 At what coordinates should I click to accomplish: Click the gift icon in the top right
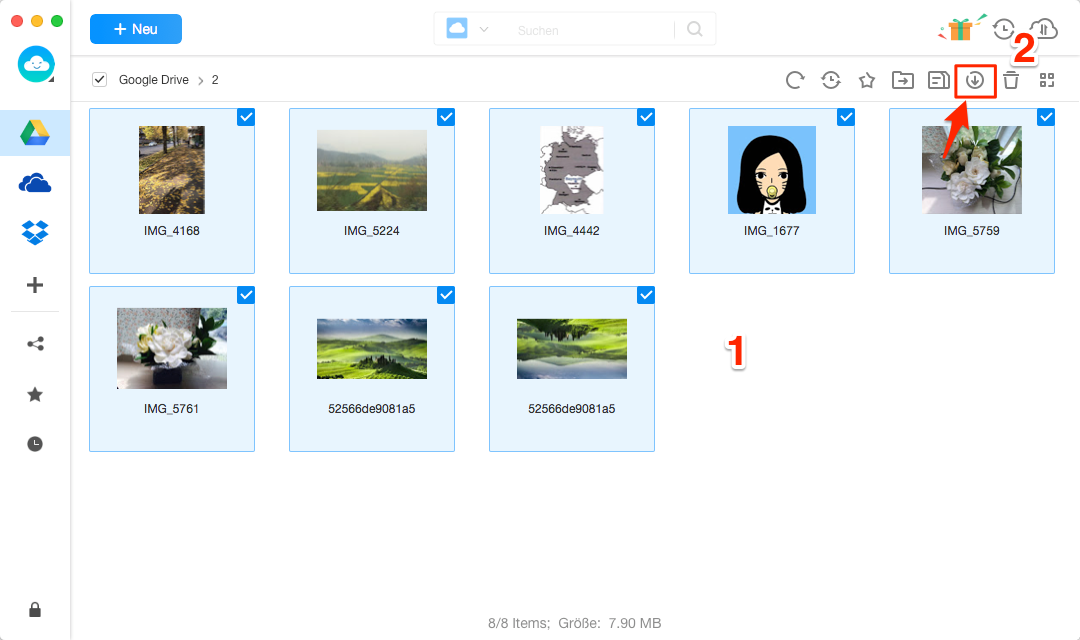tap(960, 29)
